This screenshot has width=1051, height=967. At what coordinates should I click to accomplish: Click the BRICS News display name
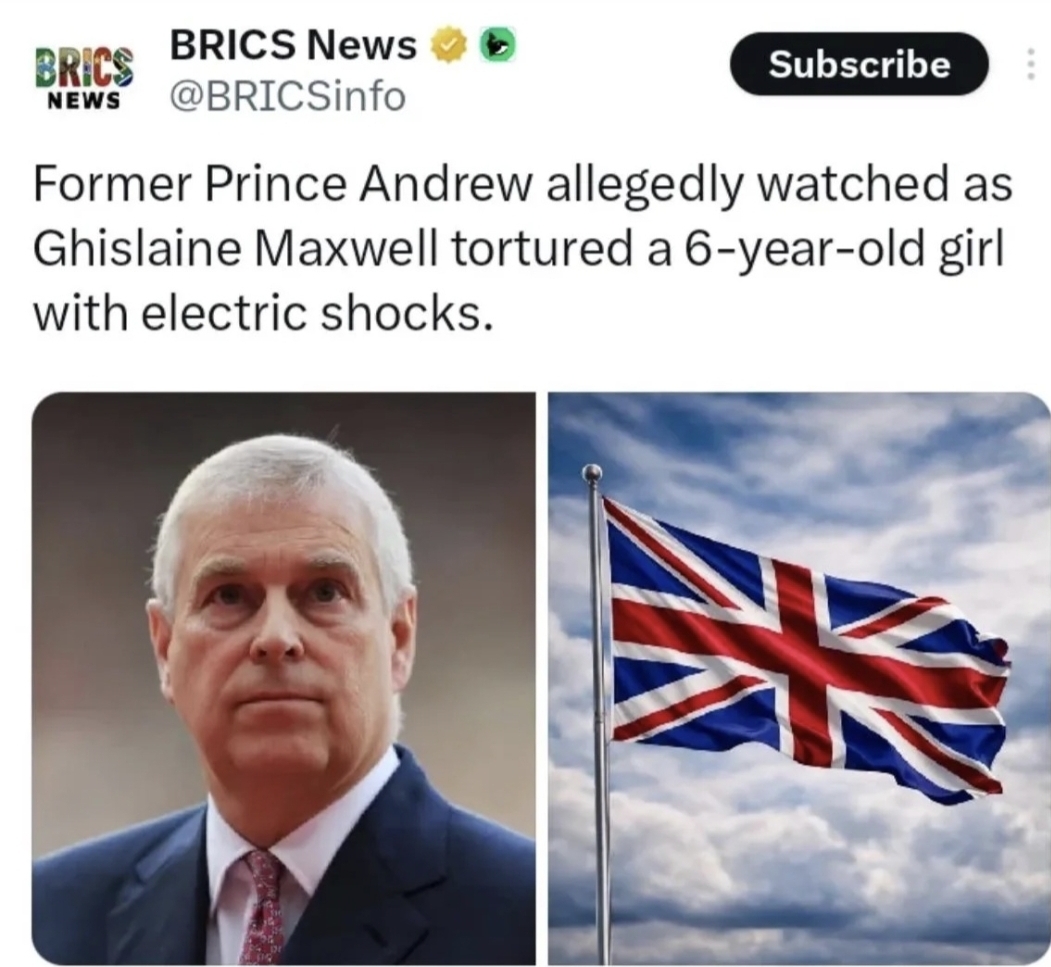(x=293, y=45)
